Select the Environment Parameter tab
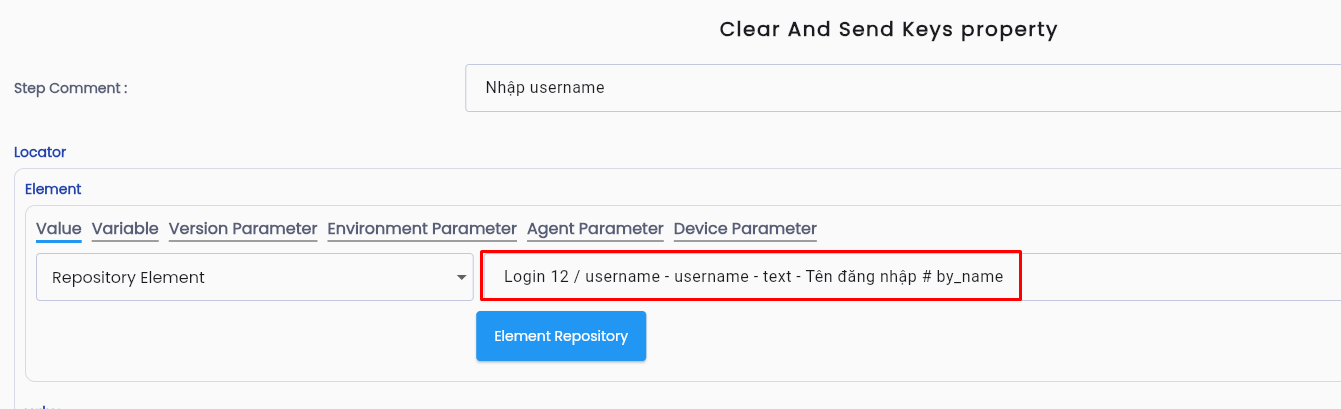Screen dimensions: 1341x409 tap(422, 229)
